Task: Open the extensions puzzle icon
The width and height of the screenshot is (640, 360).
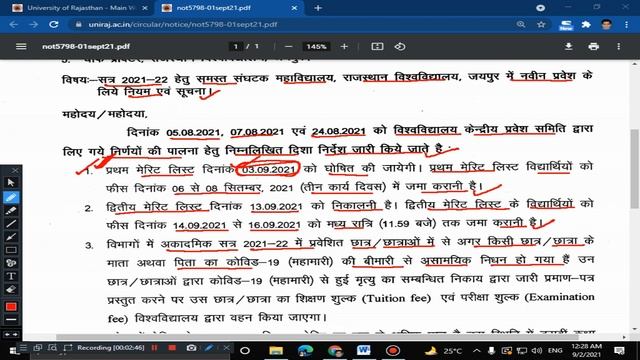Action: click(586, 24)
